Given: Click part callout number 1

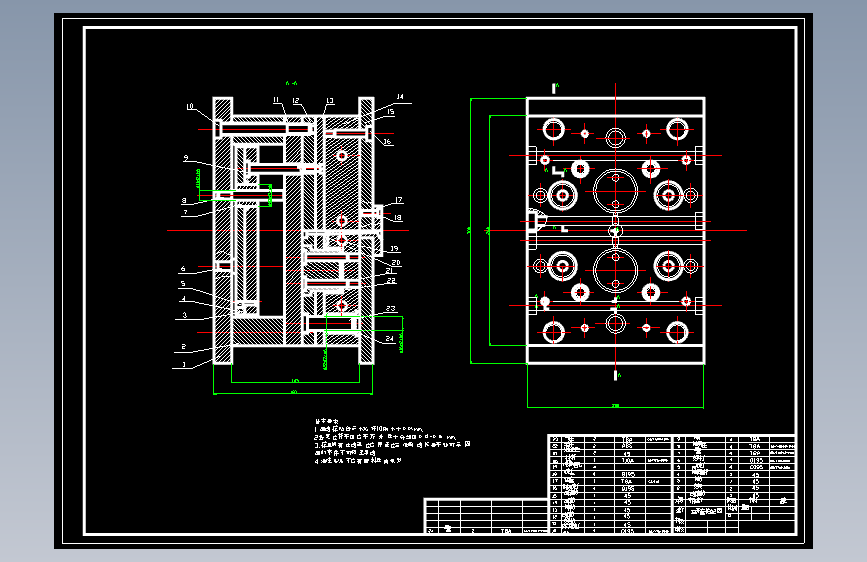Looking at the screenshot, I should coord(184,365).
